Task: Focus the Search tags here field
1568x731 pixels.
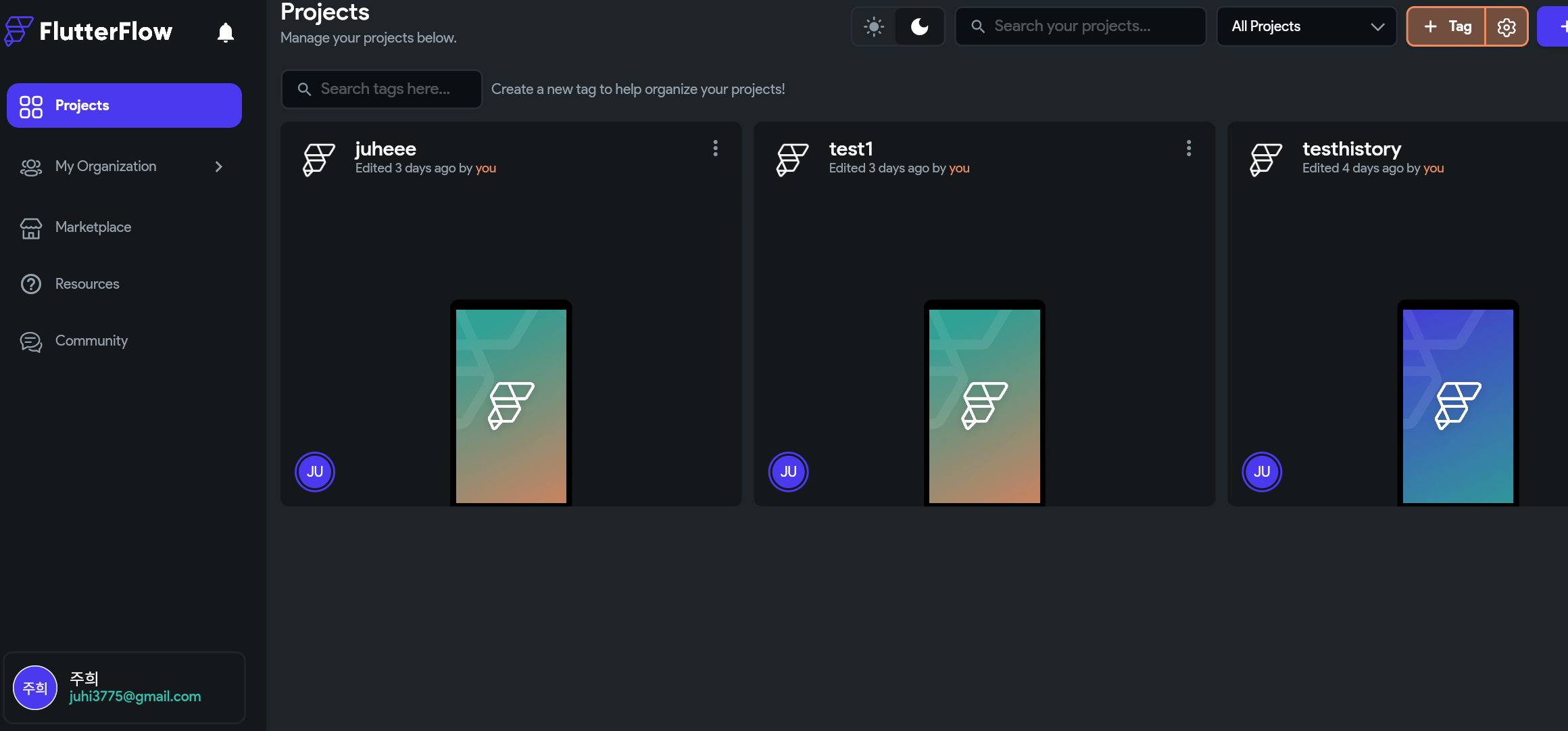Action: click(x=382, y=89)
